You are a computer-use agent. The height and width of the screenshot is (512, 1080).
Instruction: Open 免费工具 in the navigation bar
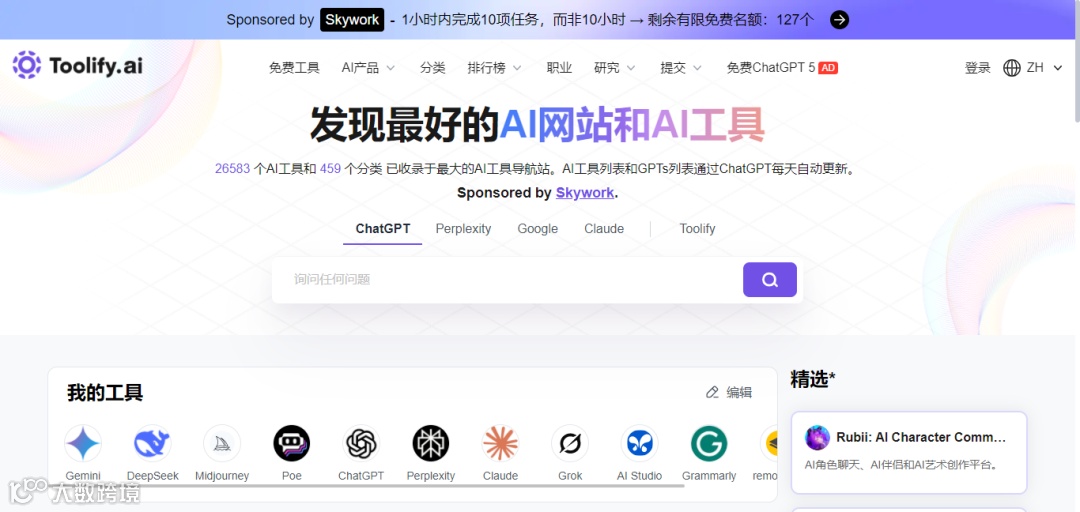(294, 68)
